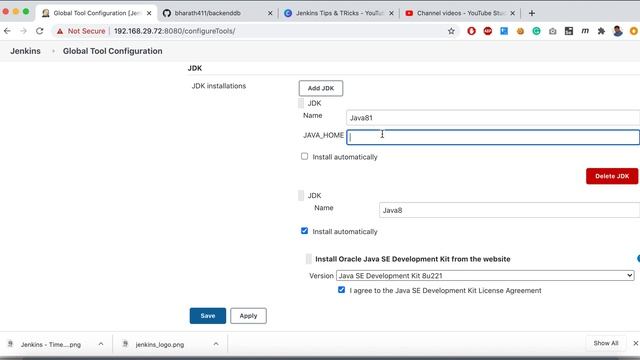640x360 pixels.
Task: Focus the JAVA_HOME input field
Action: click(x=493, y=137)
